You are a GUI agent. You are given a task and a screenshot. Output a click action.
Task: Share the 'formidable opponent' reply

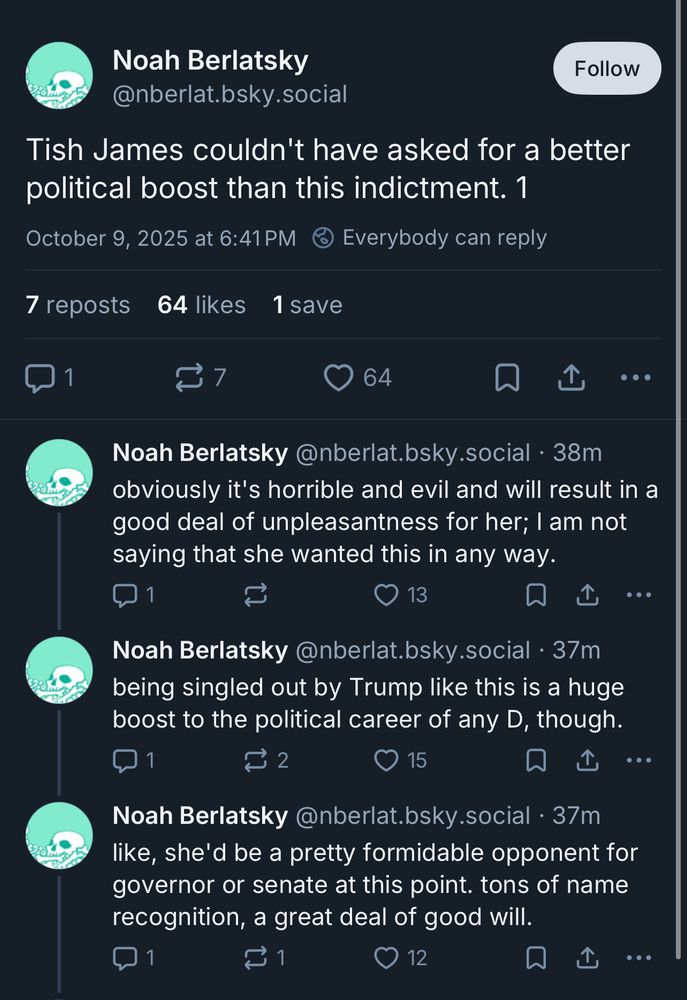(x=588, y=958)
